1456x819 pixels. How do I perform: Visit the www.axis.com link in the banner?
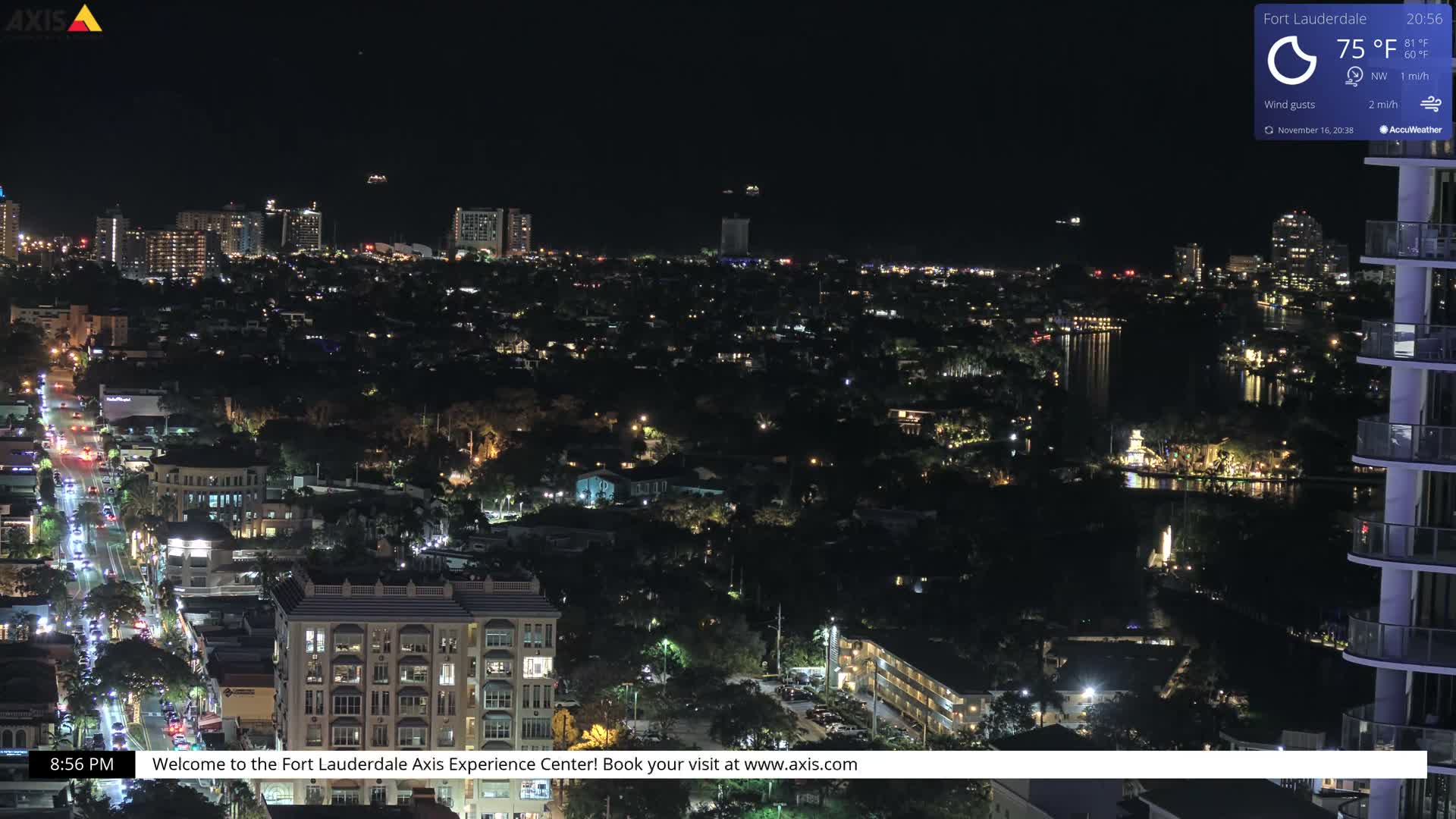[x=801, y=764]
